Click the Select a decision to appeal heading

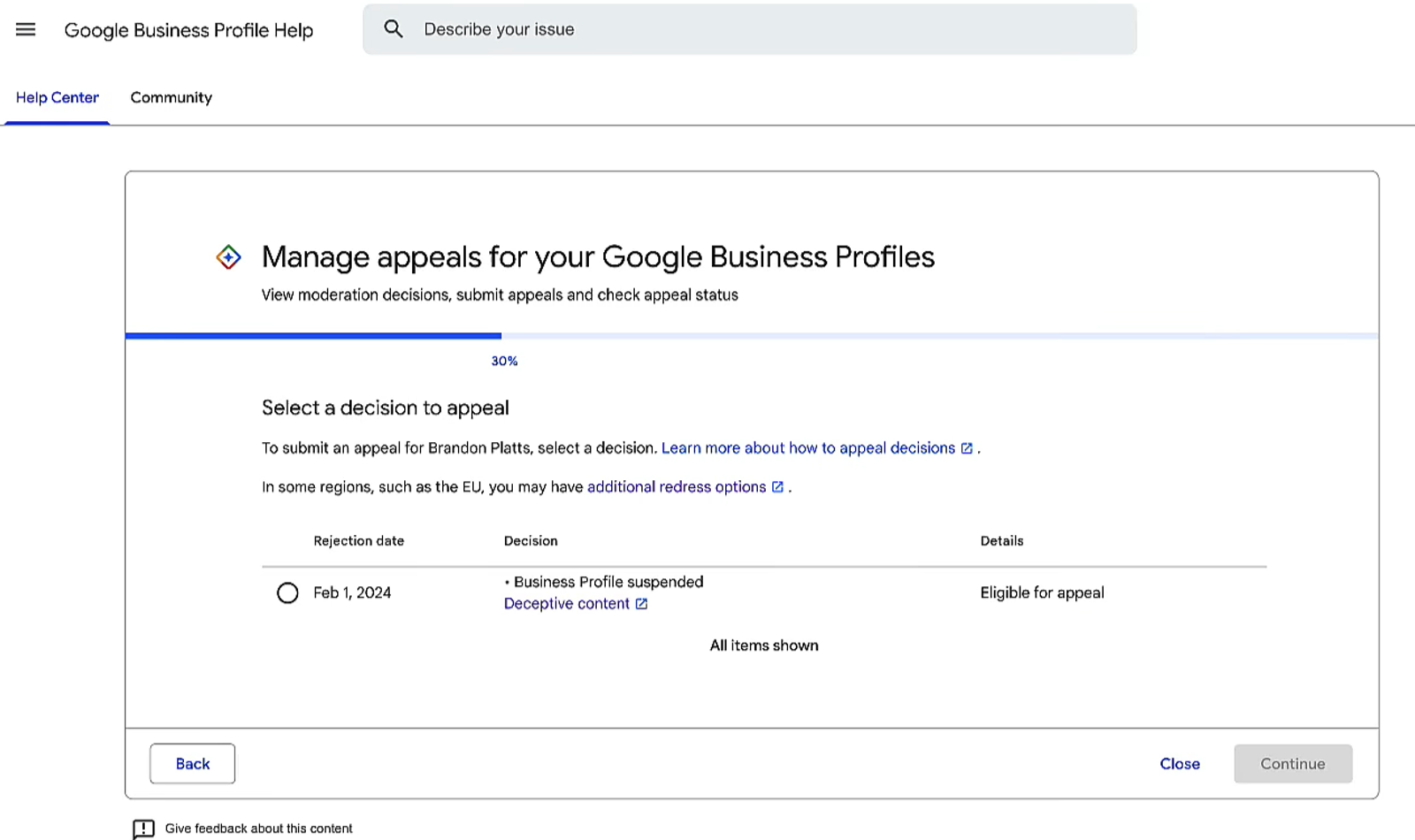pos(386,408)
